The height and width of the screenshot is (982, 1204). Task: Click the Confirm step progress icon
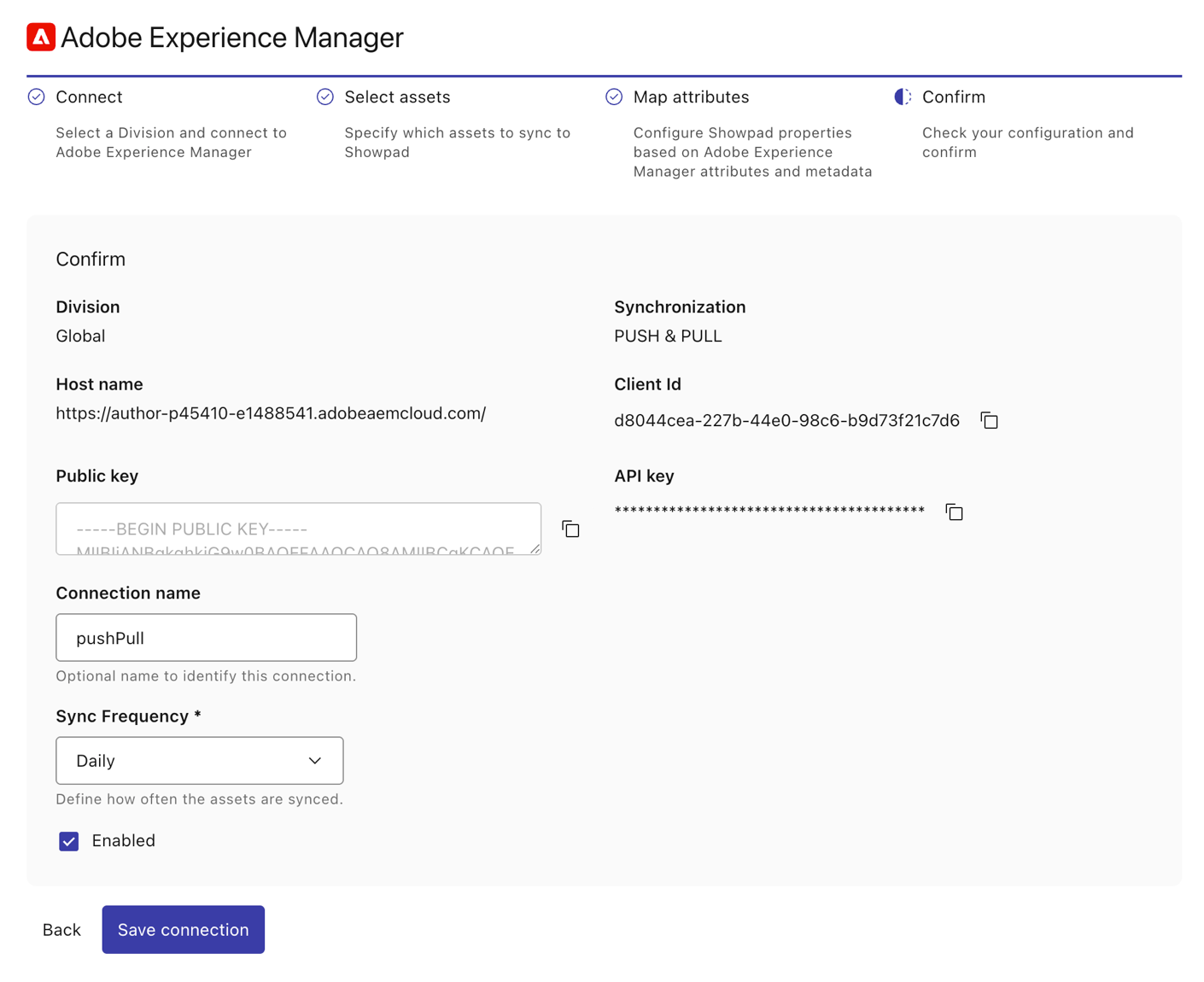(x=903, y=97)
